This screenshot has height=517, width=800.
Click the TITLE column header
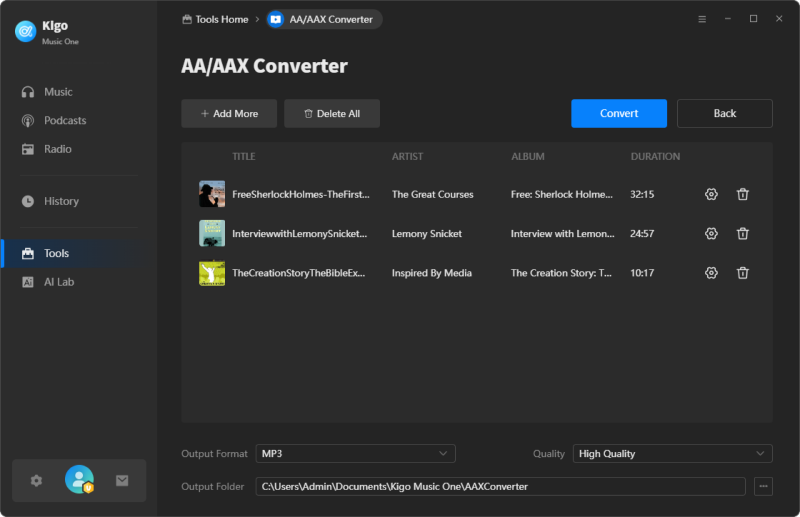click(244, 157)
